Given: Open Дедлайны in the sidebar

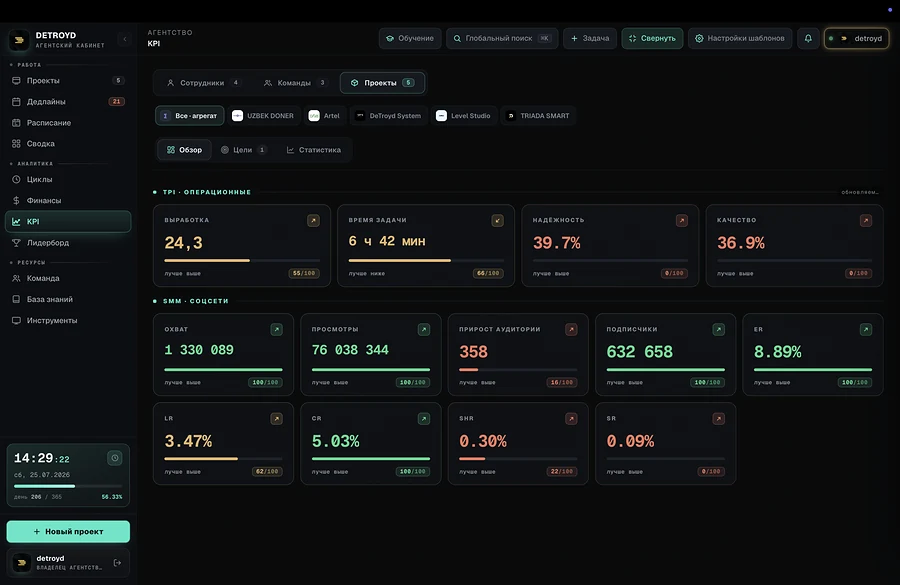Looking at the screenshot, I should (68, 102).
